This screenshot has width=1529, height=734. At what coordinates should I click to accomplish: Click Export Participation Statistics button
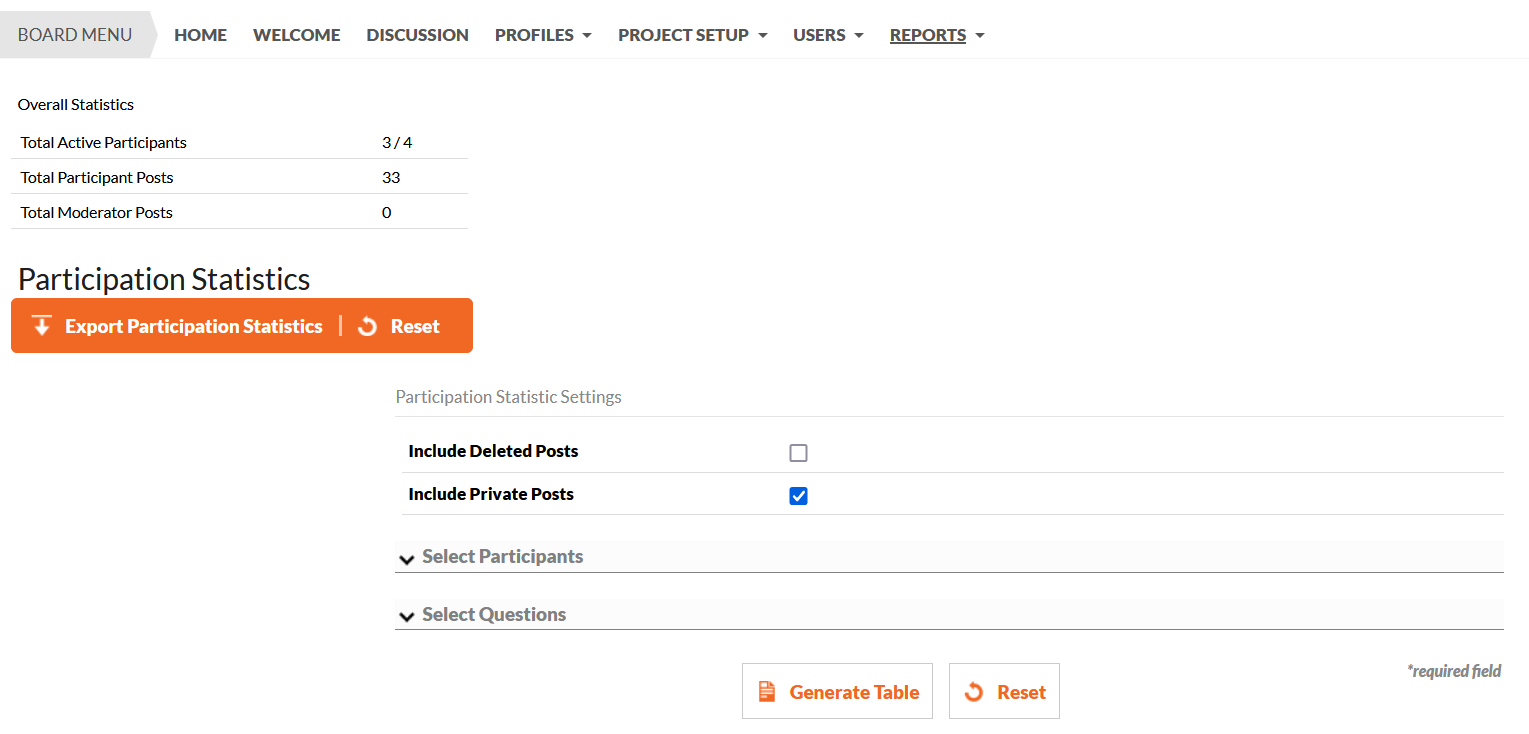pos(178,326)
